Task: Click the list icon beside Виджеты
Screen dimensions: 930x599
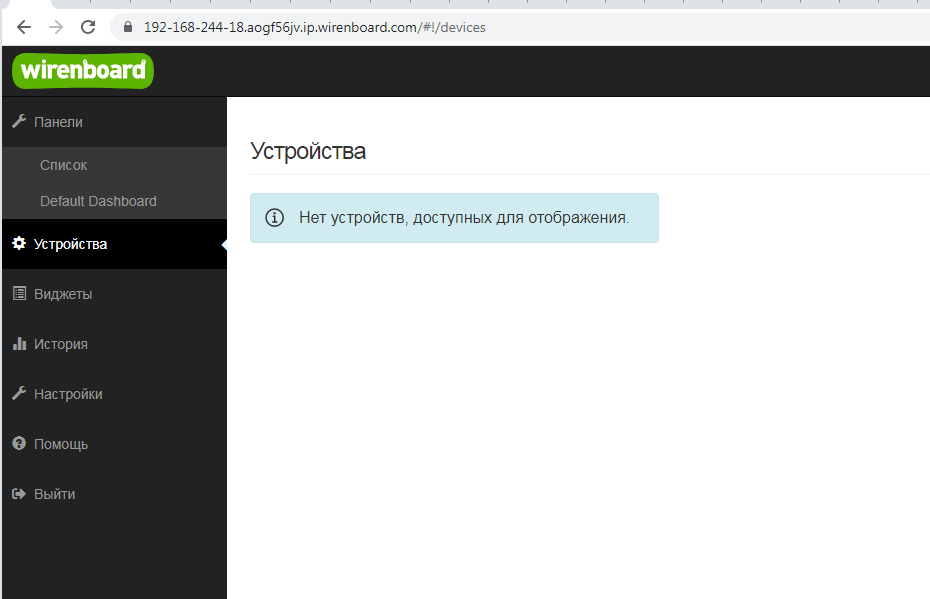Action: 18,294
